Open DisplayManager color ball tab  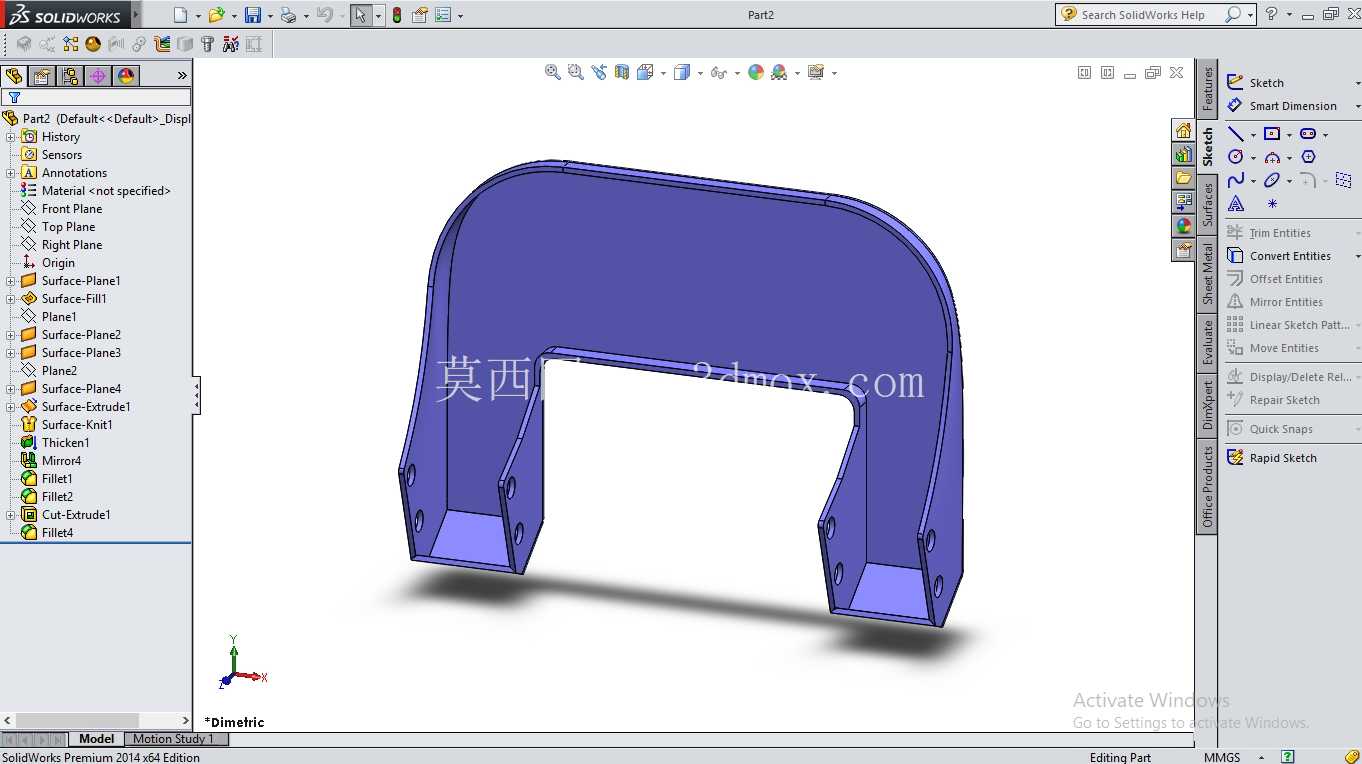coord(126,76)
